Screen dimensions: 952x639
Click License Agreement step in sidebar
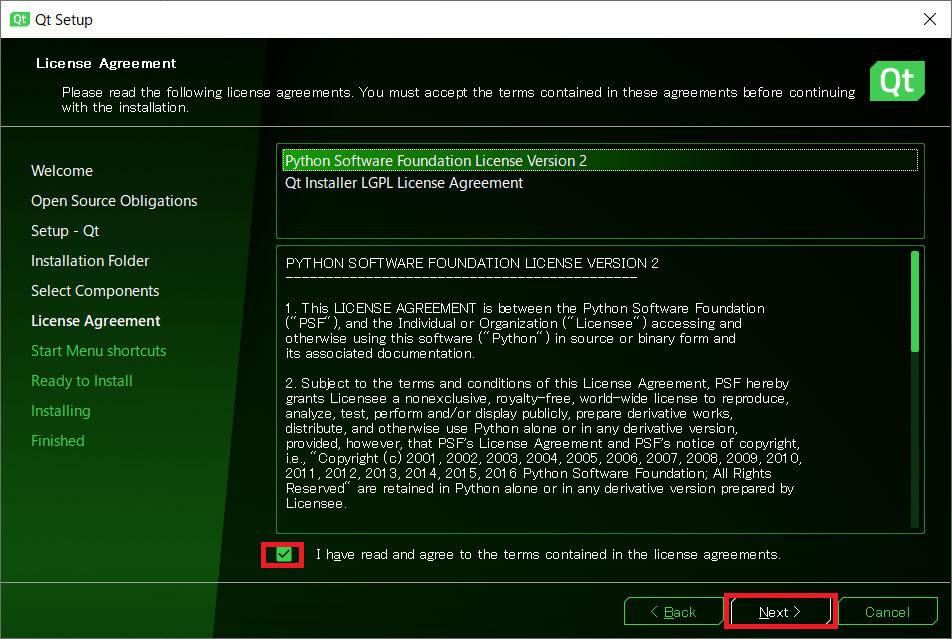pyautogui.click(x=95, y=321)
